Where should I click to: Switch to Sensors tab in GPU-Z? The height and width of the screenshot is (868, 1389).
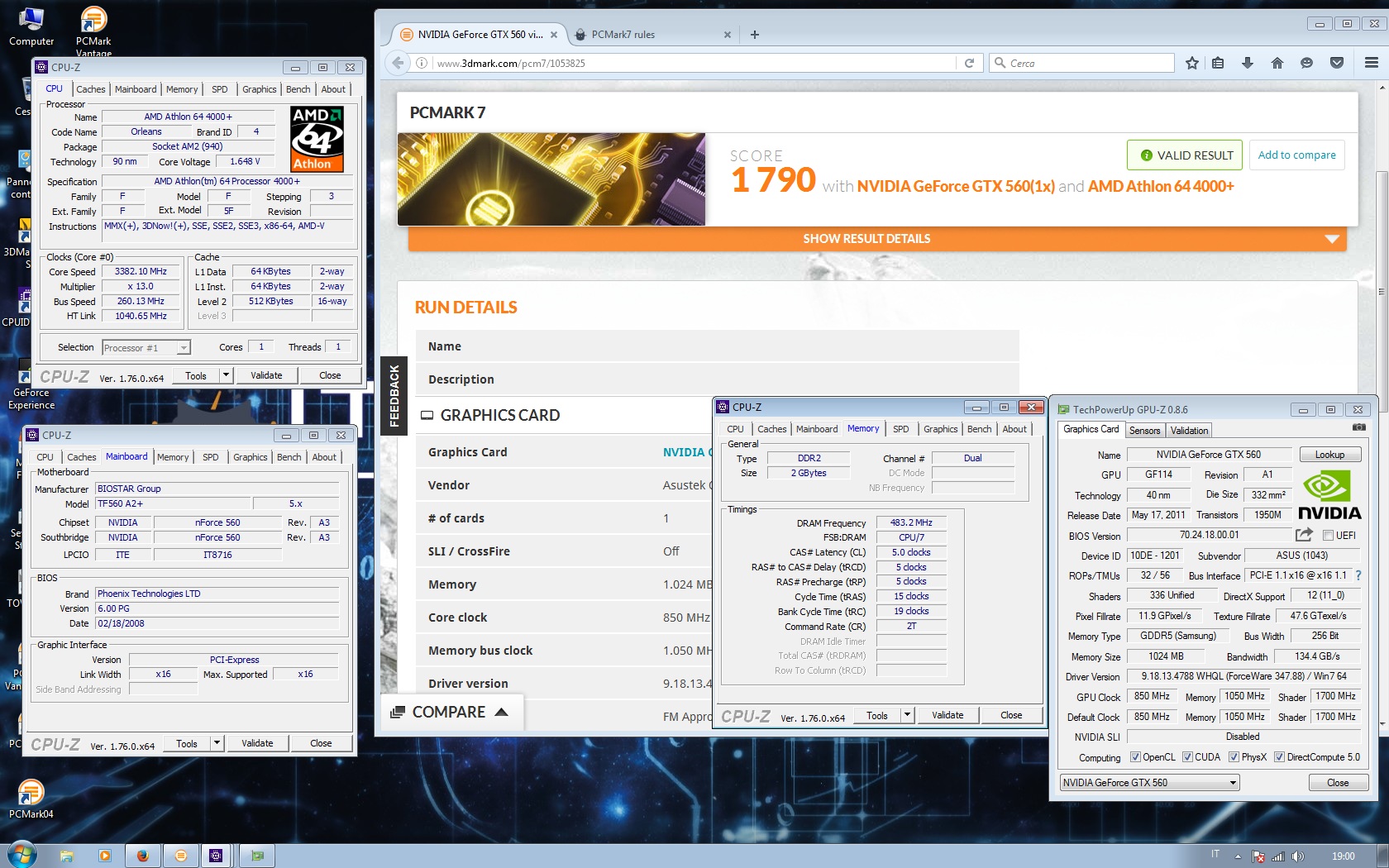[1144, 431]
